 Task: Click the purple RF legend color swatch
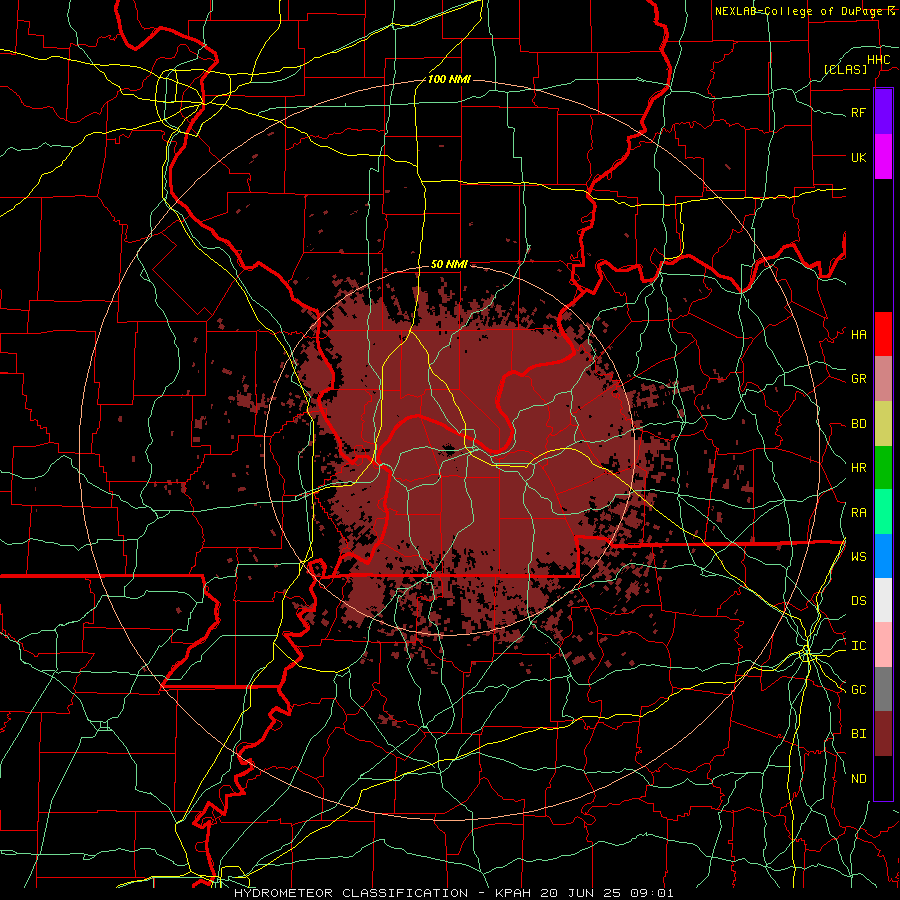tap(883, 111)
